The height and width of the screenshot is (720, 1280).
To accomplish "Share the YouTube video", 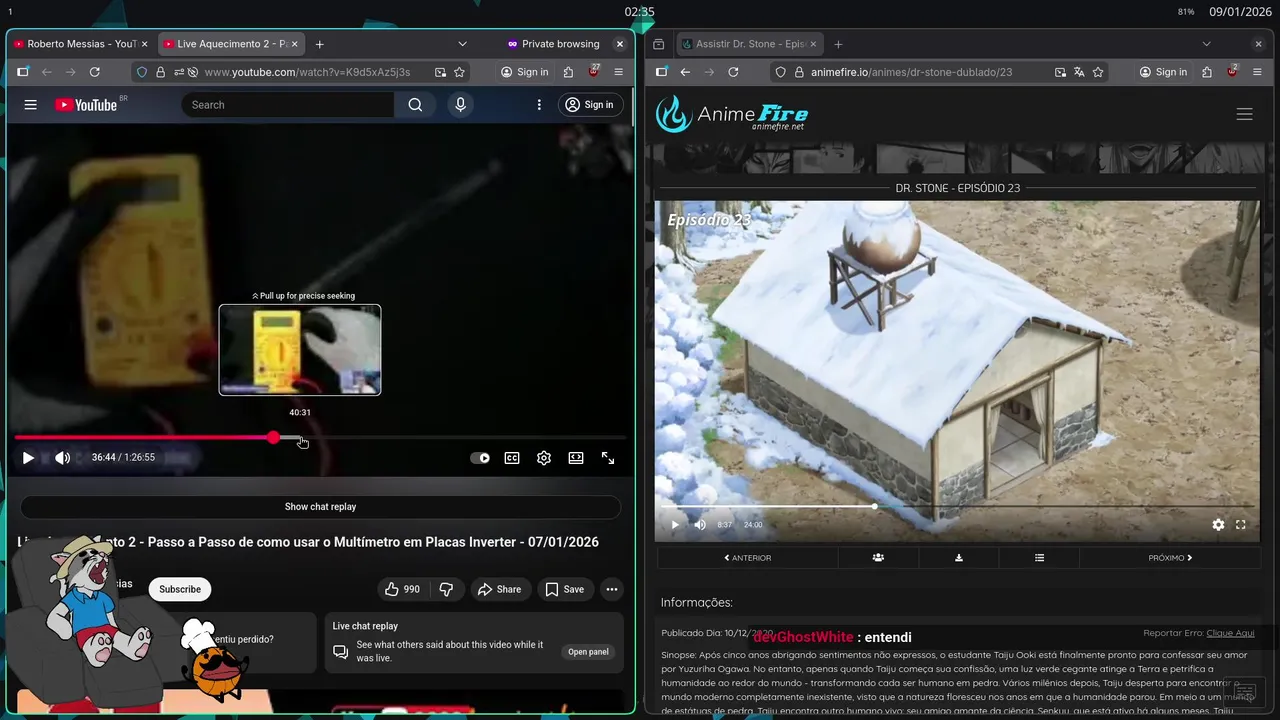I will [x=499, y=589].
